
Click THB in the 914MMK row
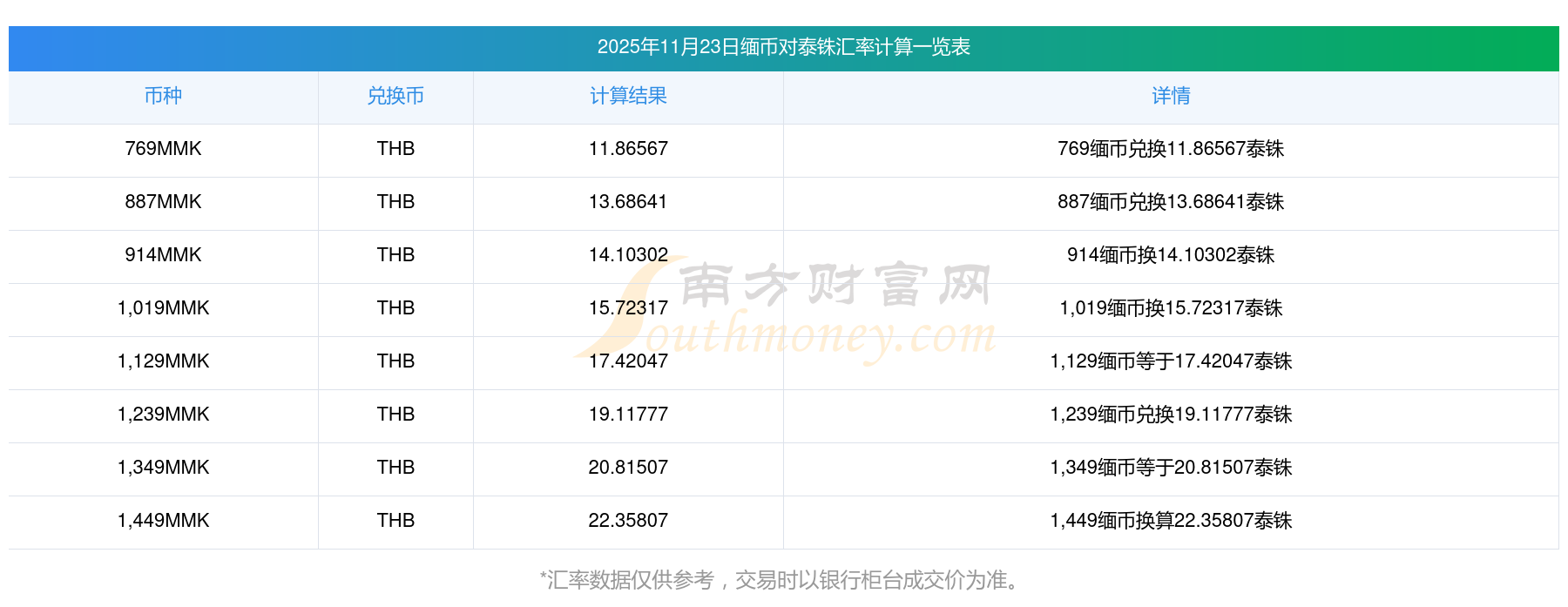coord(395,255)
